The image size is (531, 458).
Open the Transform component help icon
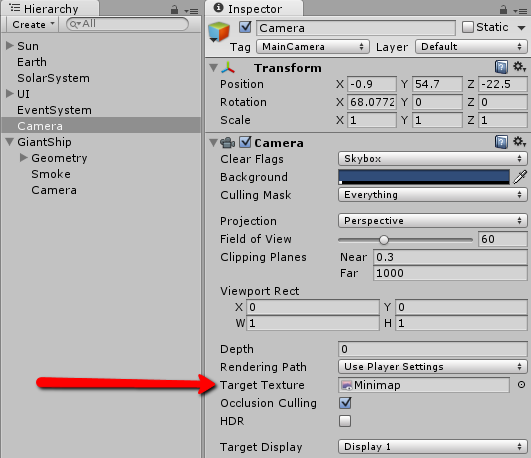tap(501, 67)
